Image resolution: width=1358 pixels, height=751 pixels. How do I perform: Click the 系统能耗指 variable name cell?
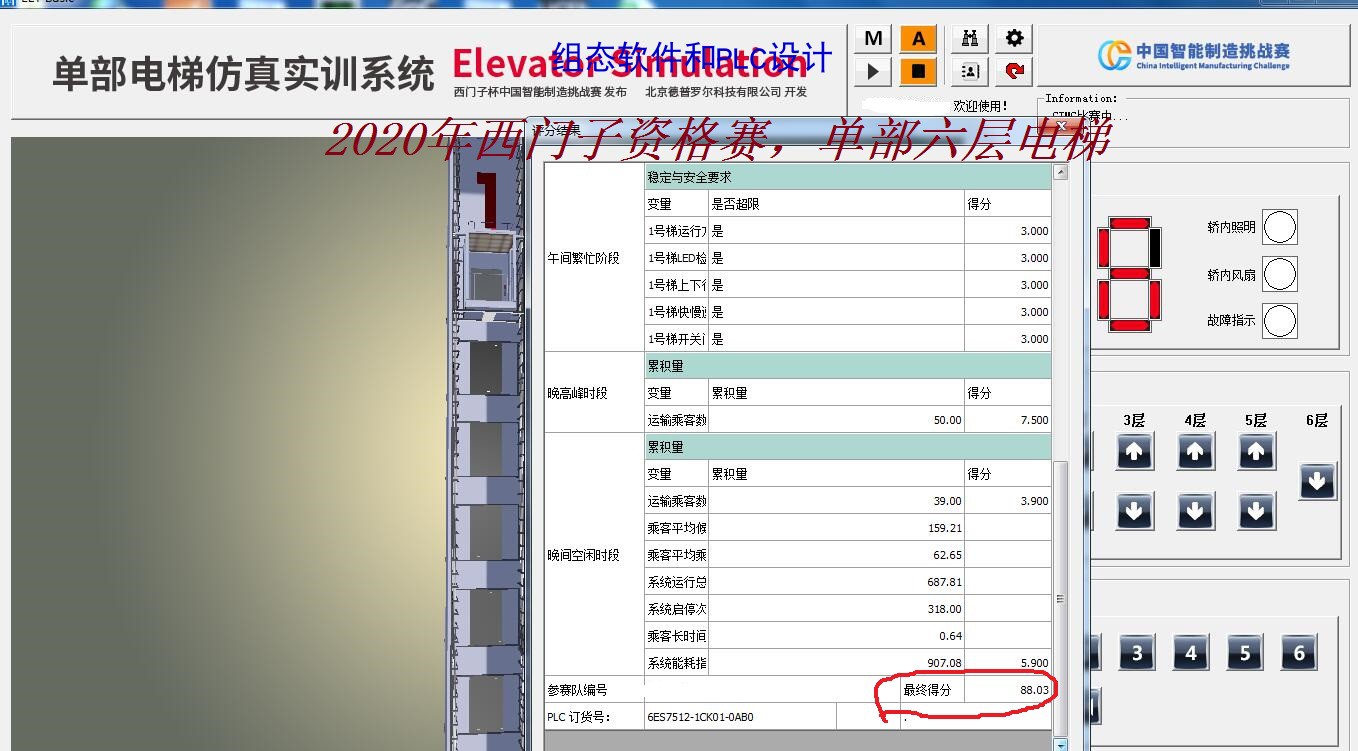tap(677, 663)
